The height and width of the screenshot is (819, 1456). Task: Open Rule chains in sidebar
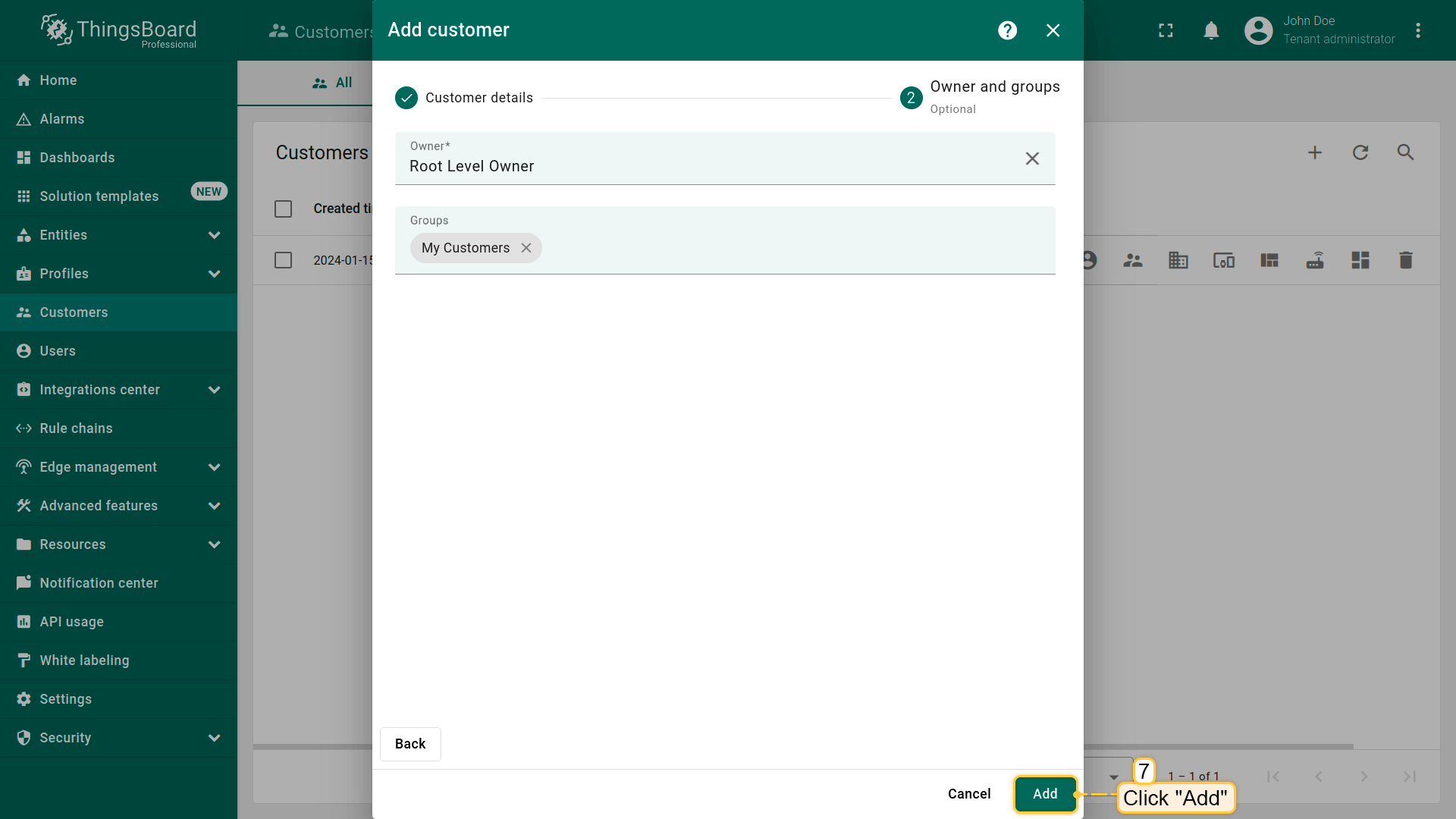click(x=76, y=428)
